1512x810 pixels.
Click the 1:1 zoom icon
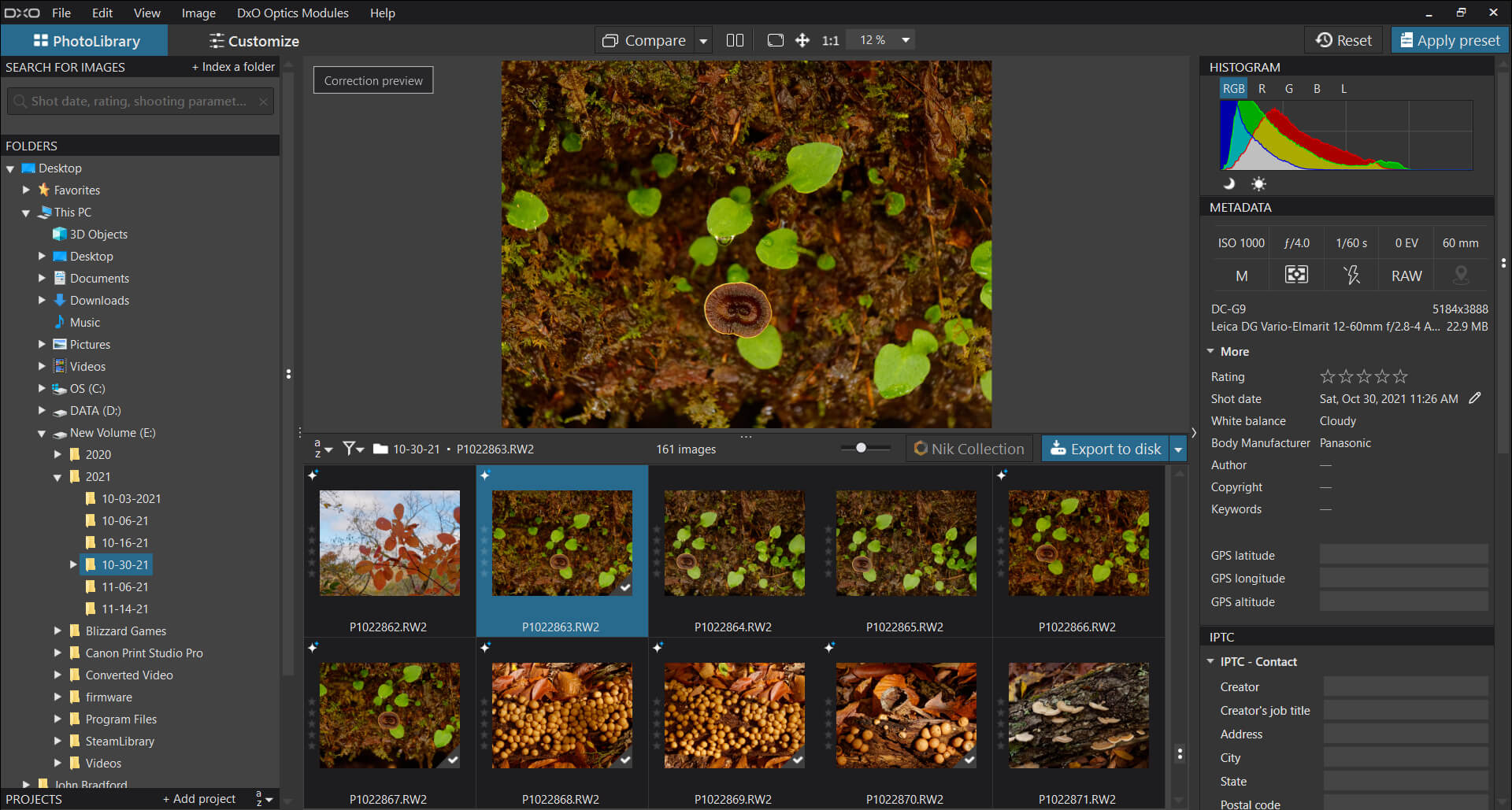[830, 40]
